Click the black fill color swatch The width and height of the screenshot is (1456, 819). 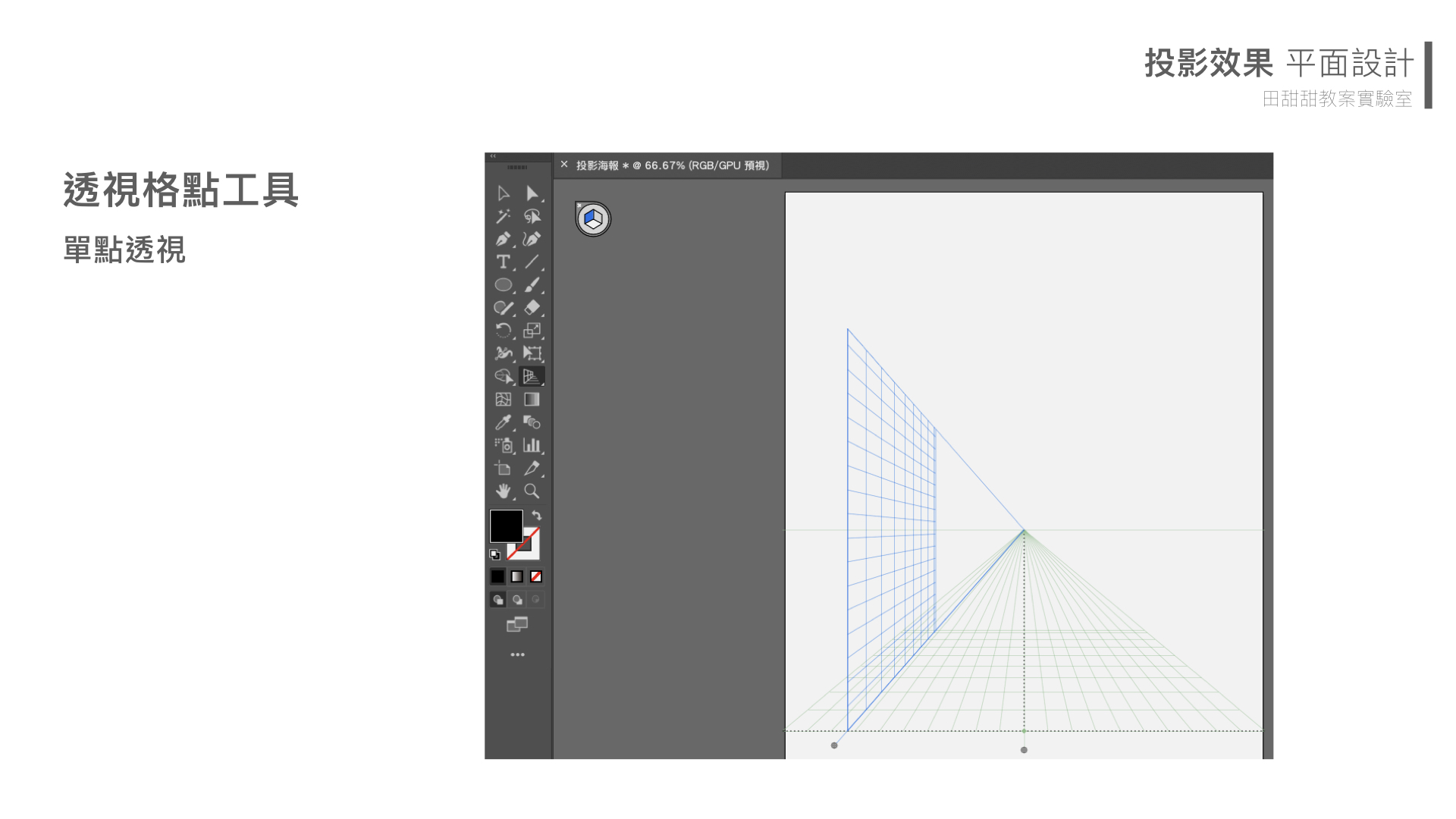506,526
